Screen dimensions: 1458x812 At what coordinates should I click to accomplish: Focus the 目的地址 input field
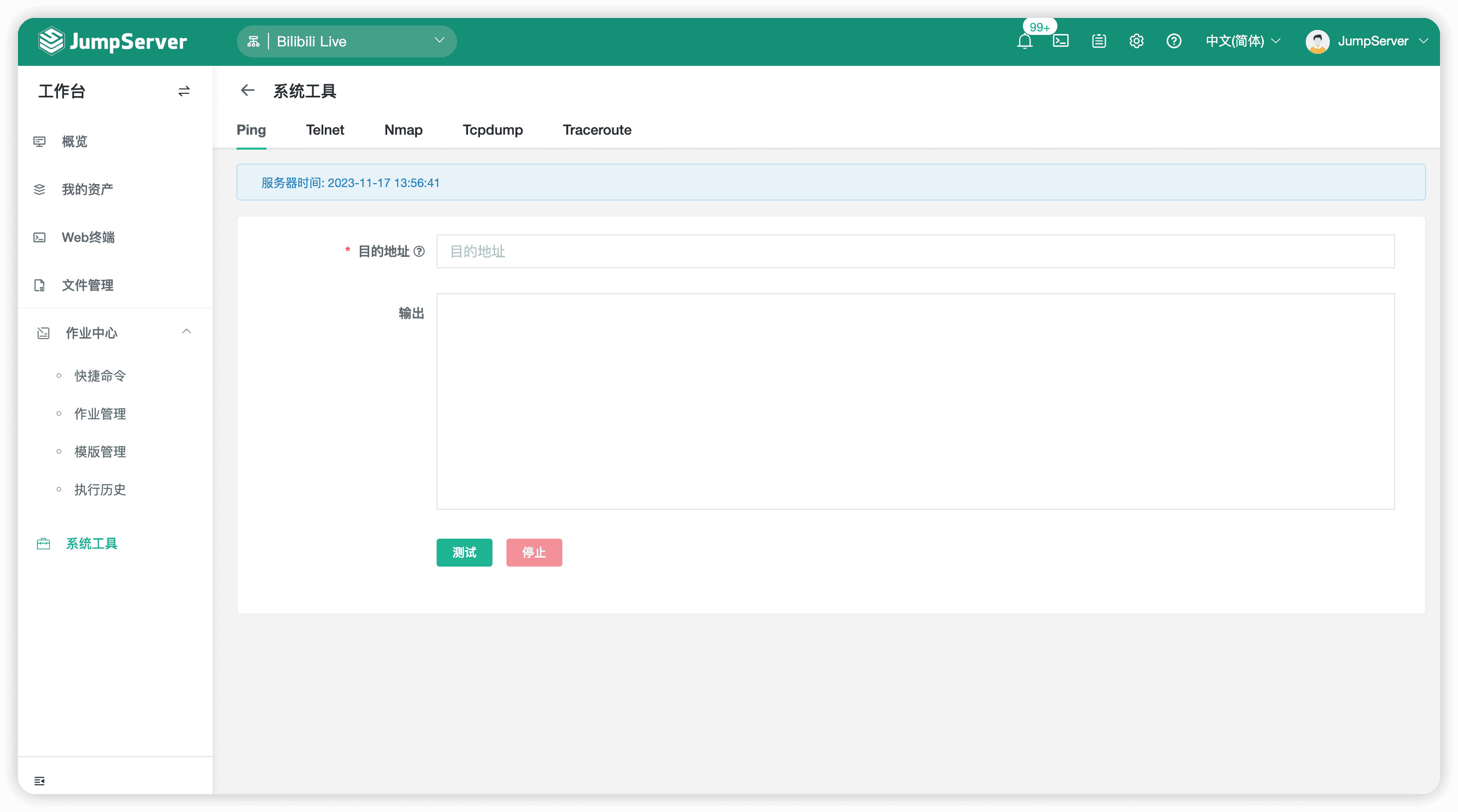pos(915,251)
